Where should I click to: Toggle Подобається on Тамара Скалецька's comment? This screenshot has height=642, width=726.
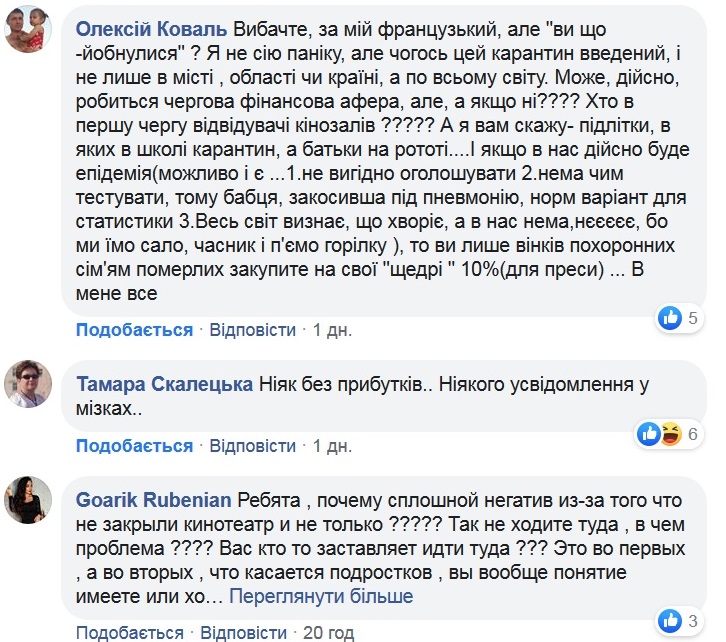coord(134,446)
